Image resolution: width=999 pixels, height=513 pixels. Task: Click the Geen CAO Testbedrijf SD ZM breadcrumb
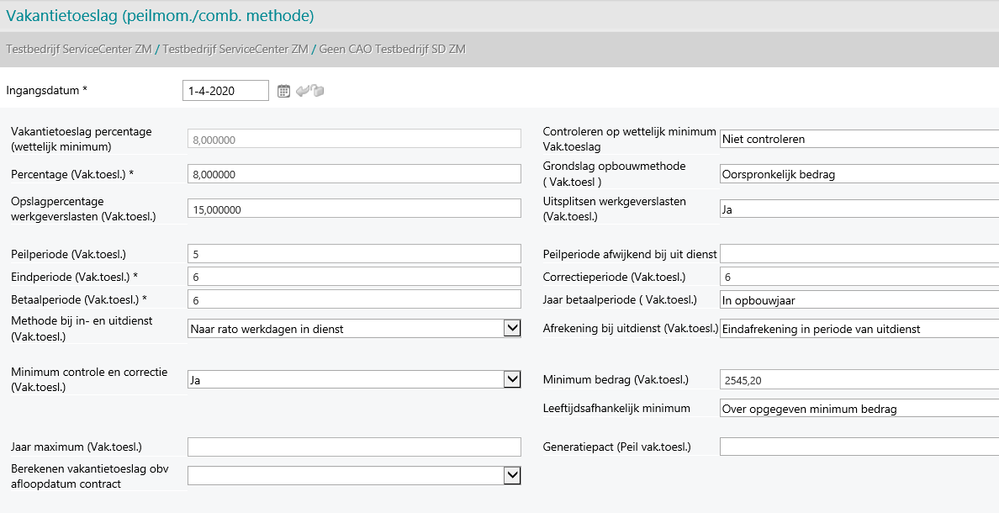(x=392, y=49)
